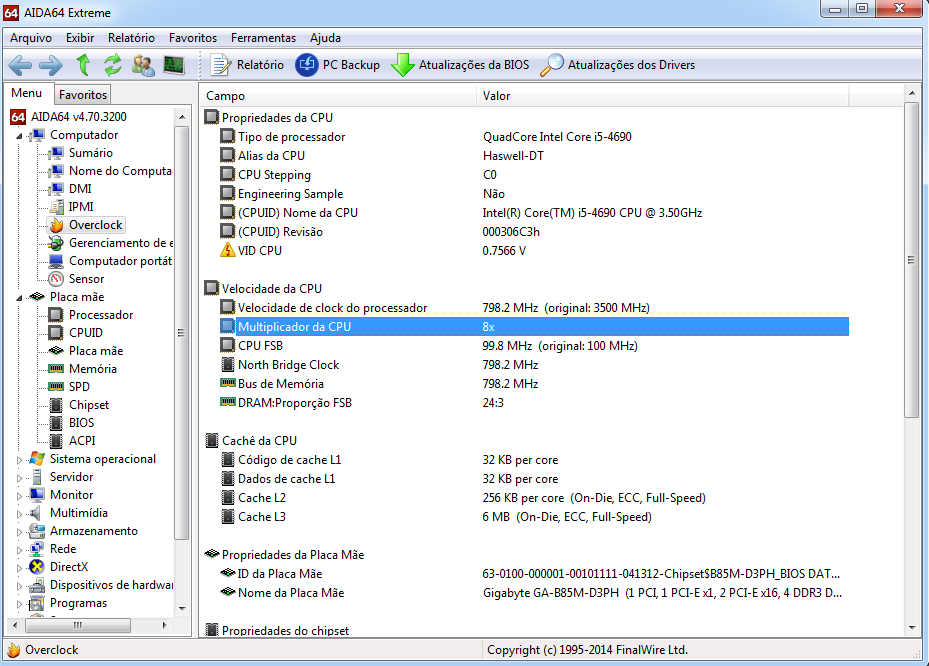This screenshot has height=666, width=929.
Task: Click the Campo column header
Action: pyautogui.click(x=338, y=96)
